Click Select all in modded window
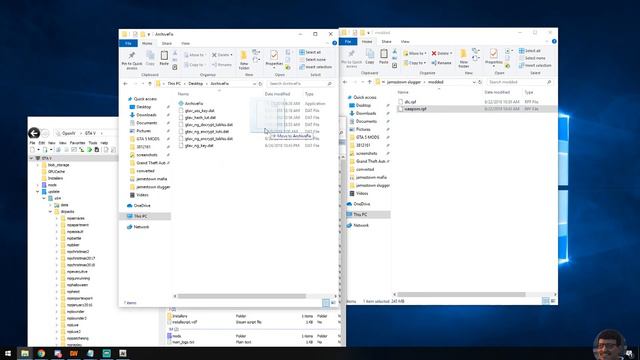 [530, 51]
